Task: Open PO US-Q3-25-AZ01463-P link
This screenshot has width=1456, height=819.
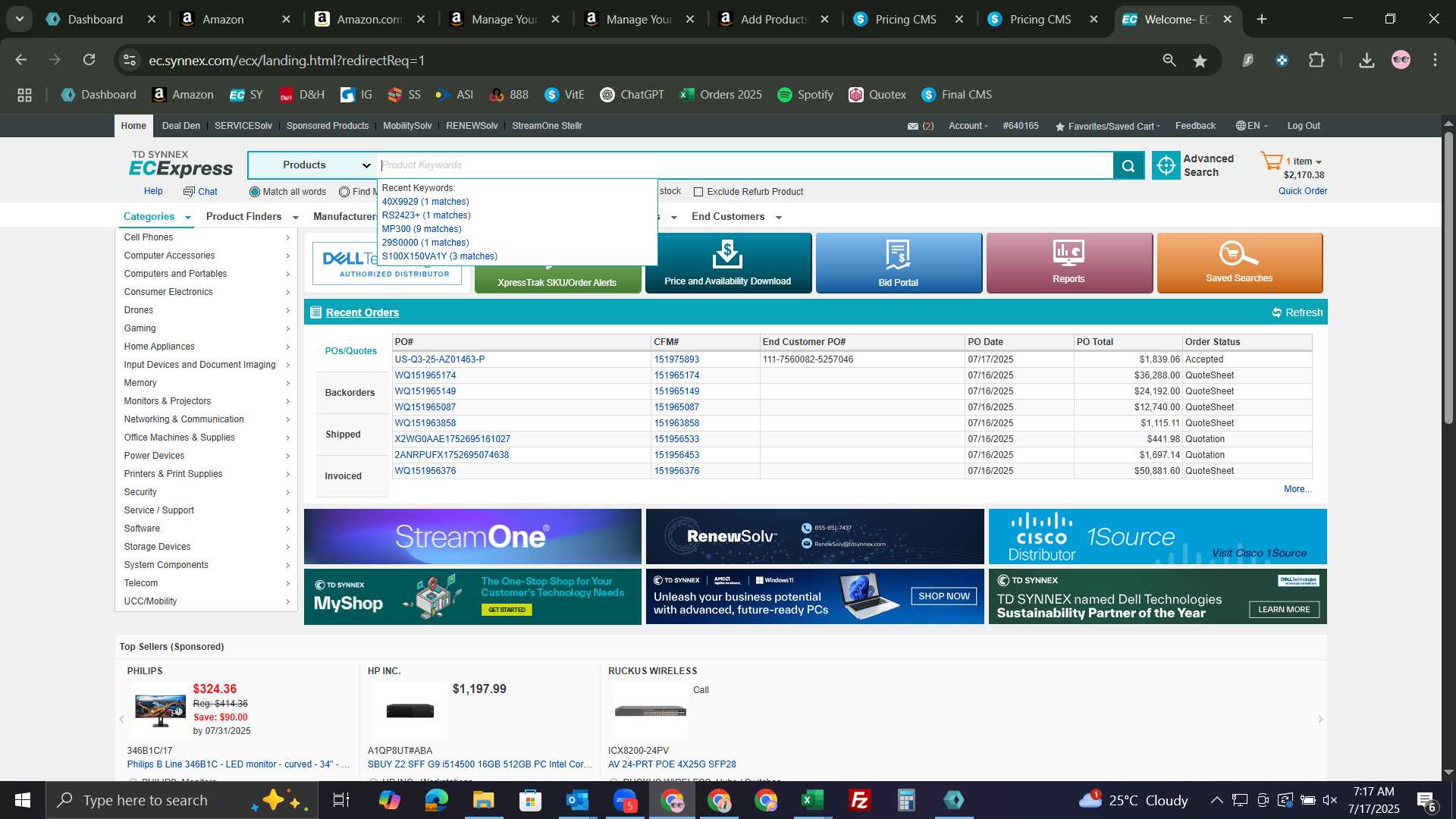Action: point(440,359)
